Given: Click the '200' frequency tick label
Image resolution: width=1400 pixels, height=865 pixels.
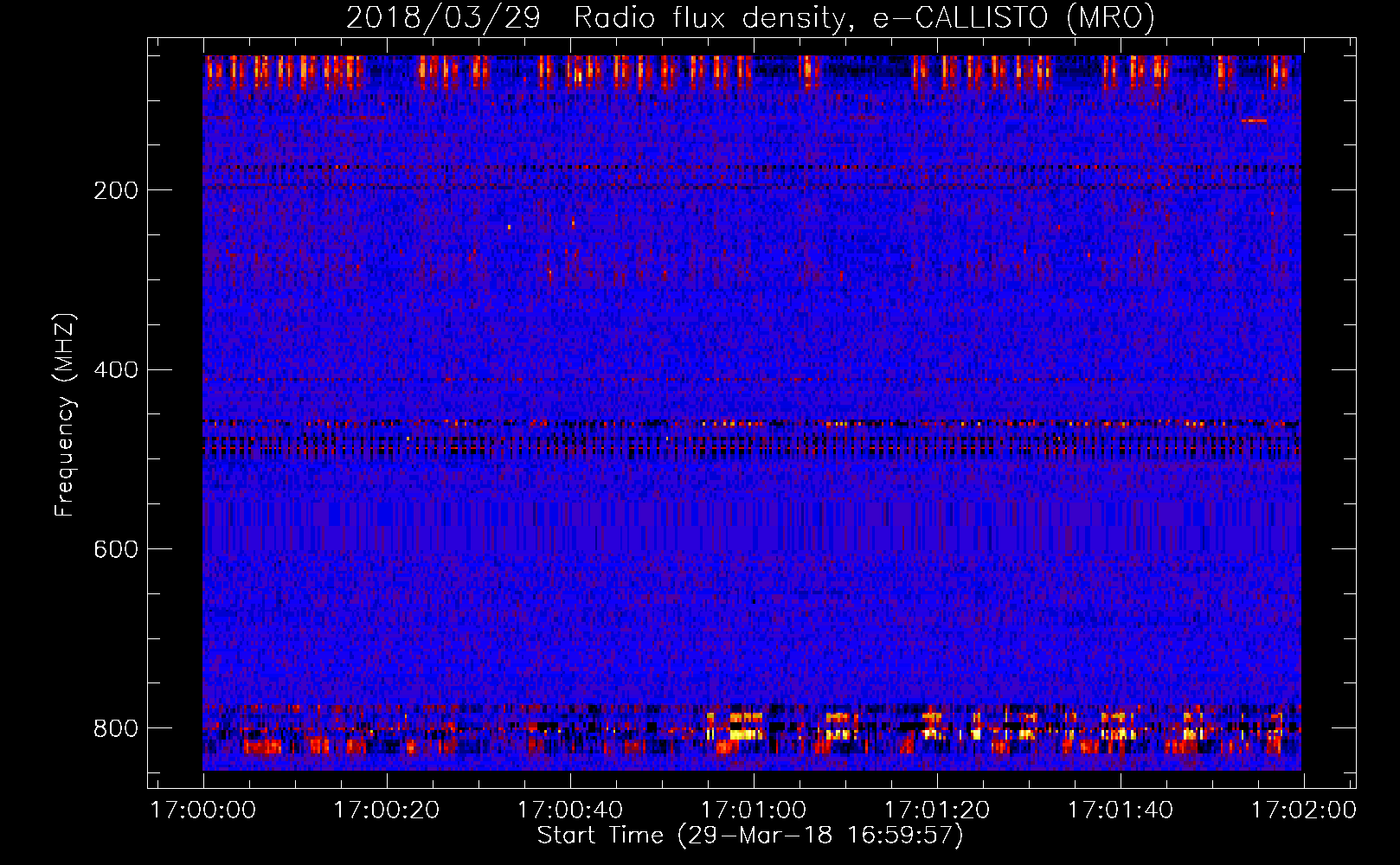Looking at the screenshot, I should [x=115, y=190].
